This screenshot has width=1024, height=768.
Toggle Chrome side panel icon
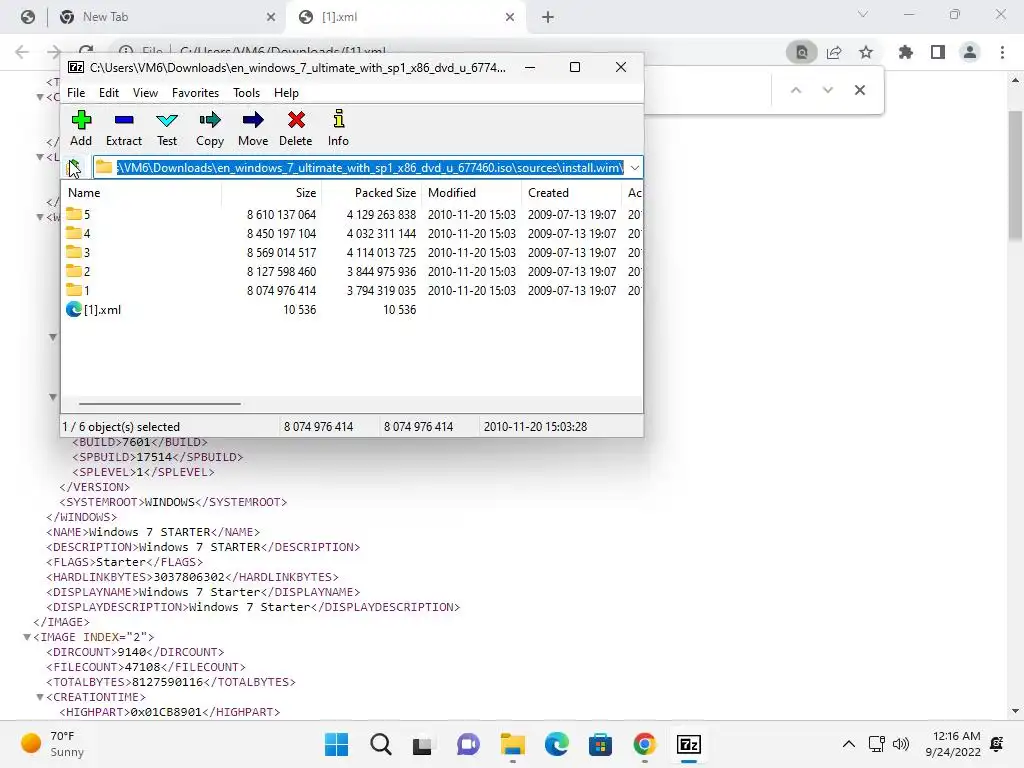pos(938,52)
